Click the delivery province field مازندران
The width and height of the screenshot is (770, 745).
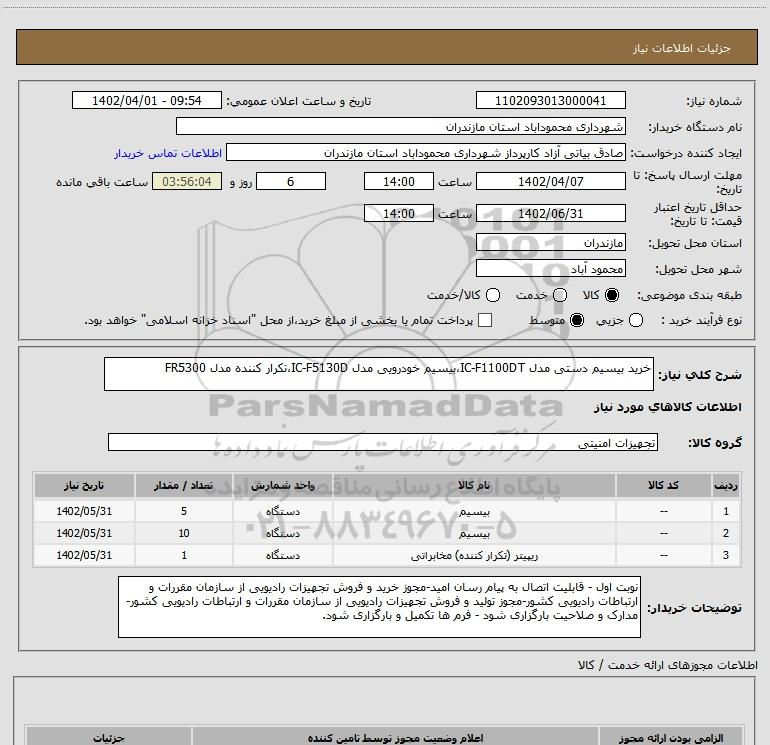pos(550,242)
